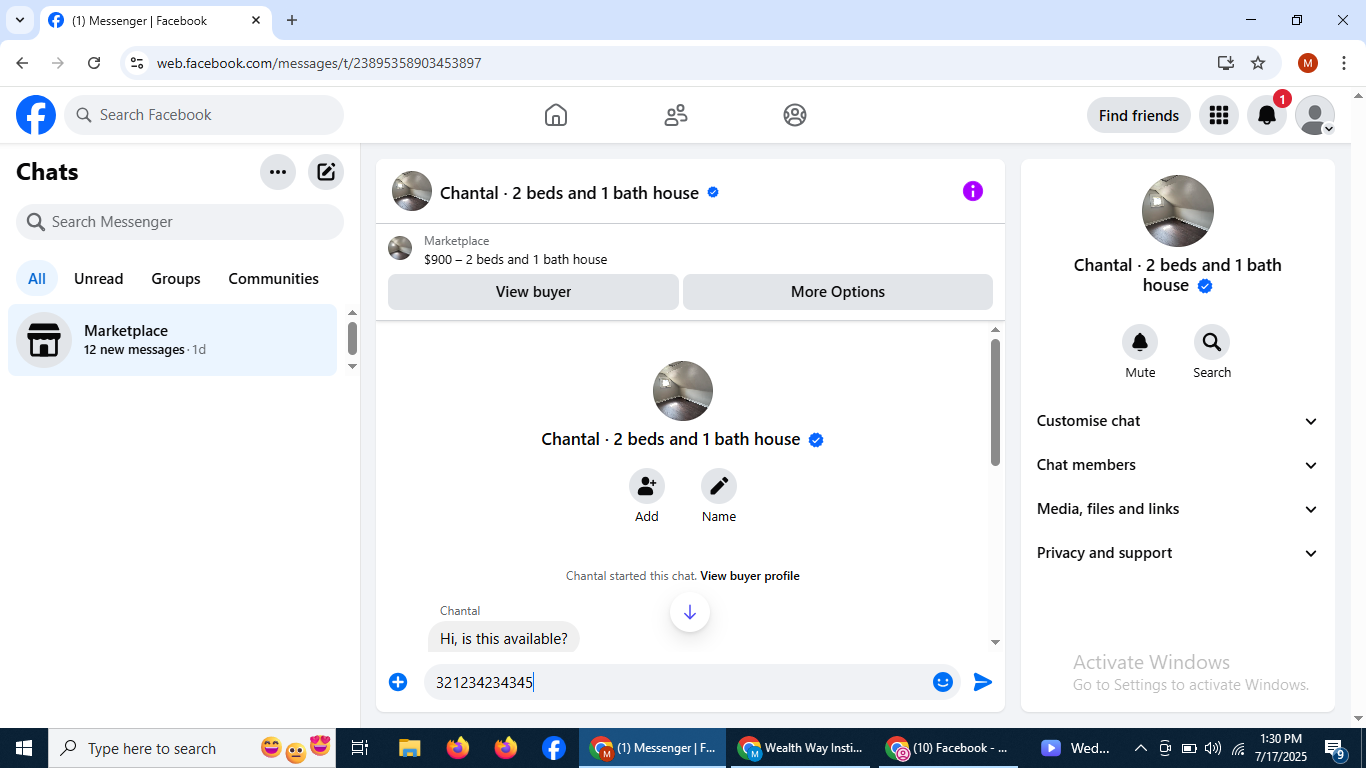This screenshot has height=768, width=1366.
Task: Open Chats options three-dot menu
Action: pyautogui.click(x=278, y=172)
